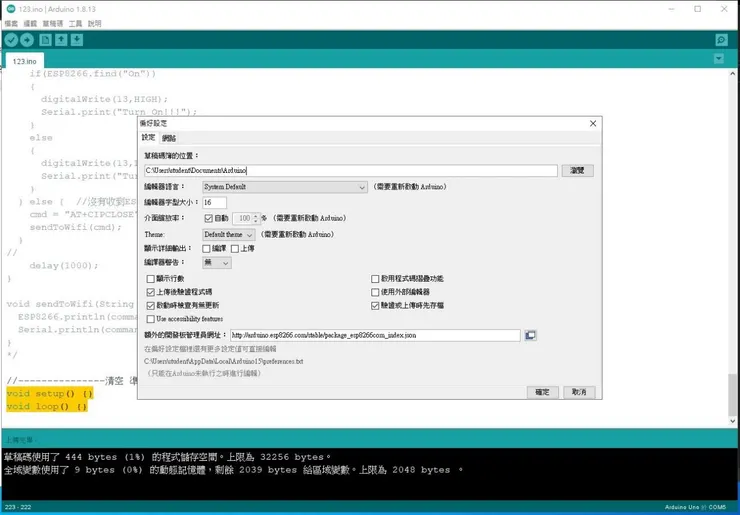Click the 2039 bytes console output line

point(233,470)
